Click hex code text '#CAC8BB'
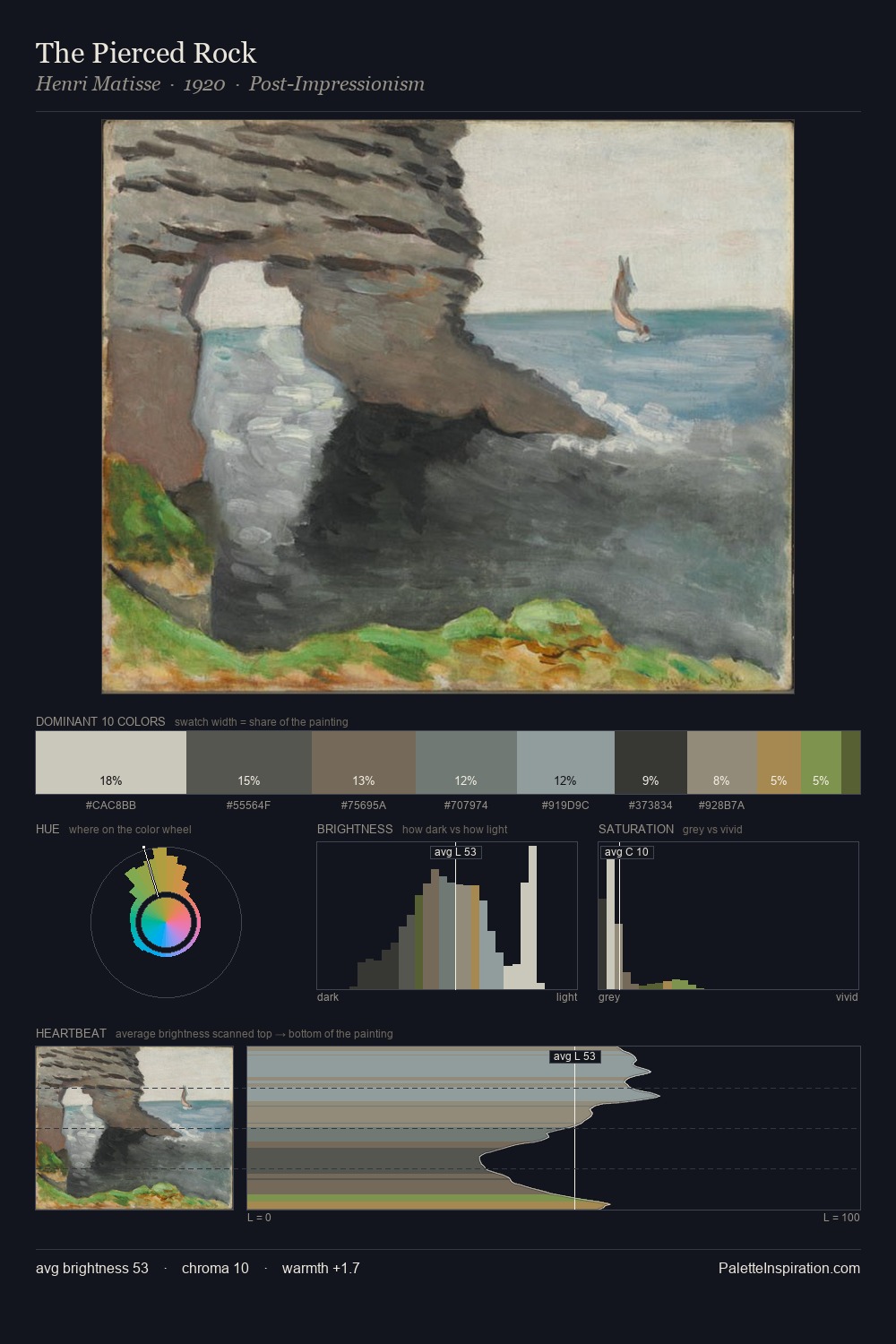896x1344 pixels. pos(111,805)
